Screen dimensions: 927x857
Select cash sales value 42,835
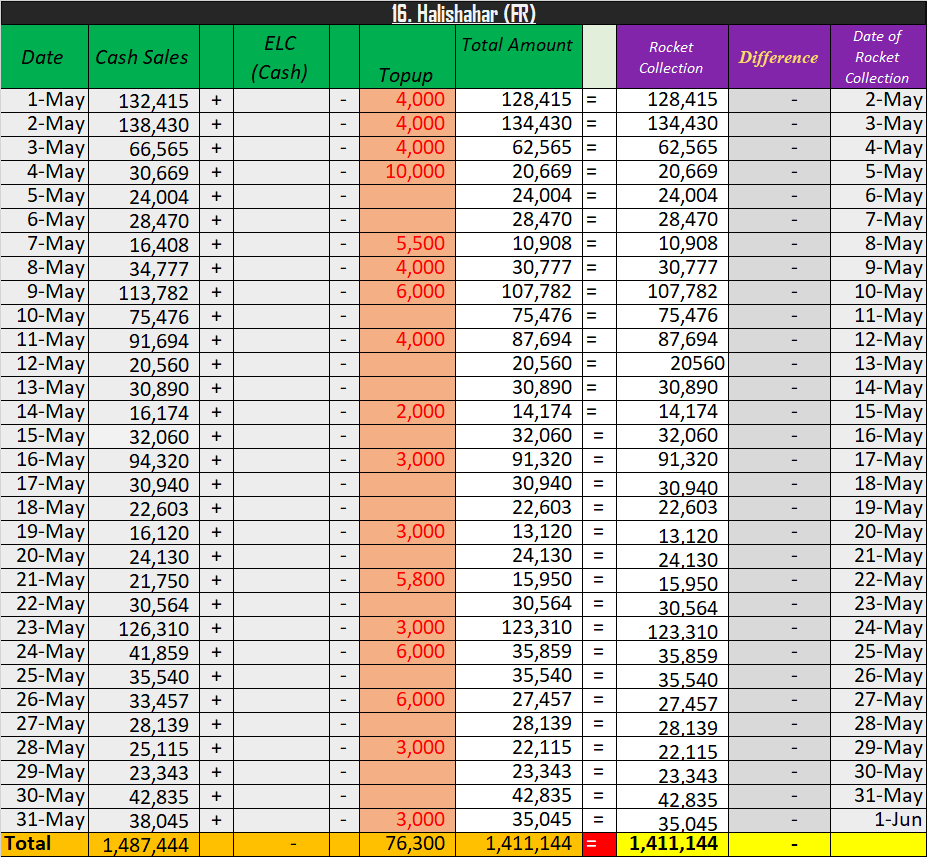click(x=144, y=797)
